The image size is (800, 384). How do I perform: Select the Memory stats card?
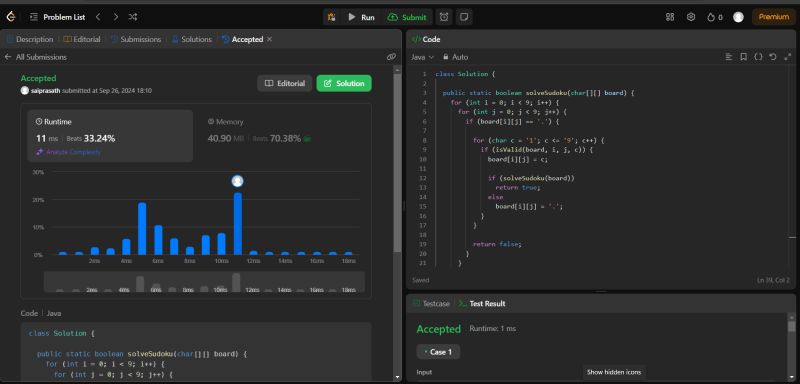click(x=283, y=136)
